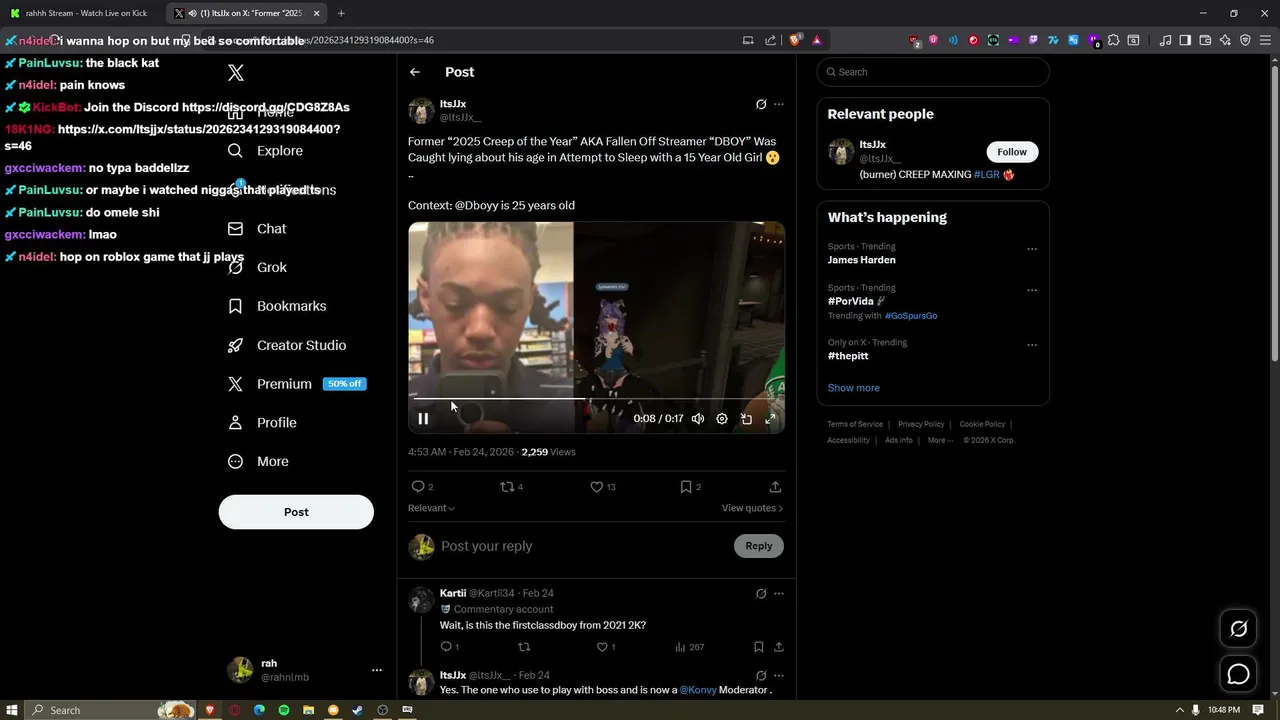Image resolution: width=1280 pixels, height=720 pixels.
Task: Open #PorVida trend options menu
Action: 1032,290
